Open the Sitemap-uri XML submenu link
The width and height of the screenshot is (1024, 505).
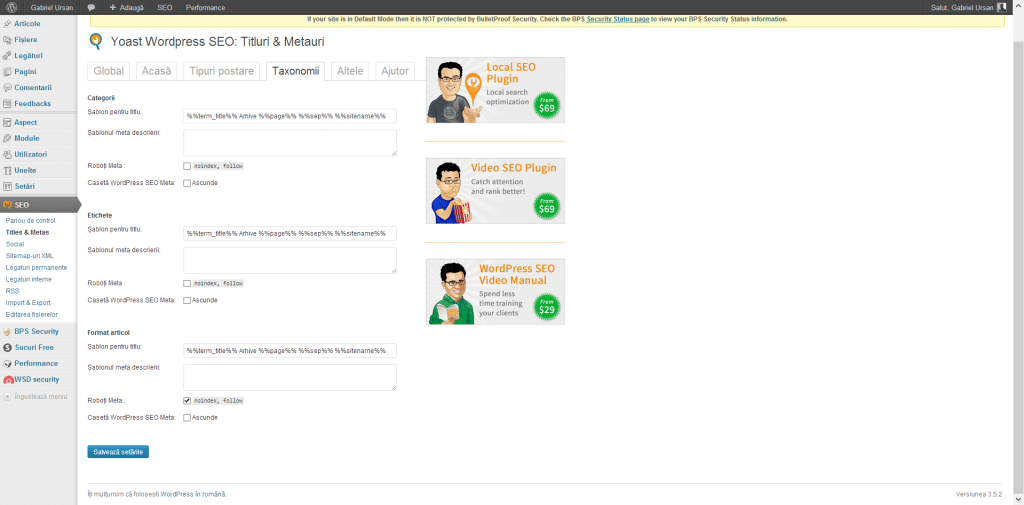click(29, 255)
